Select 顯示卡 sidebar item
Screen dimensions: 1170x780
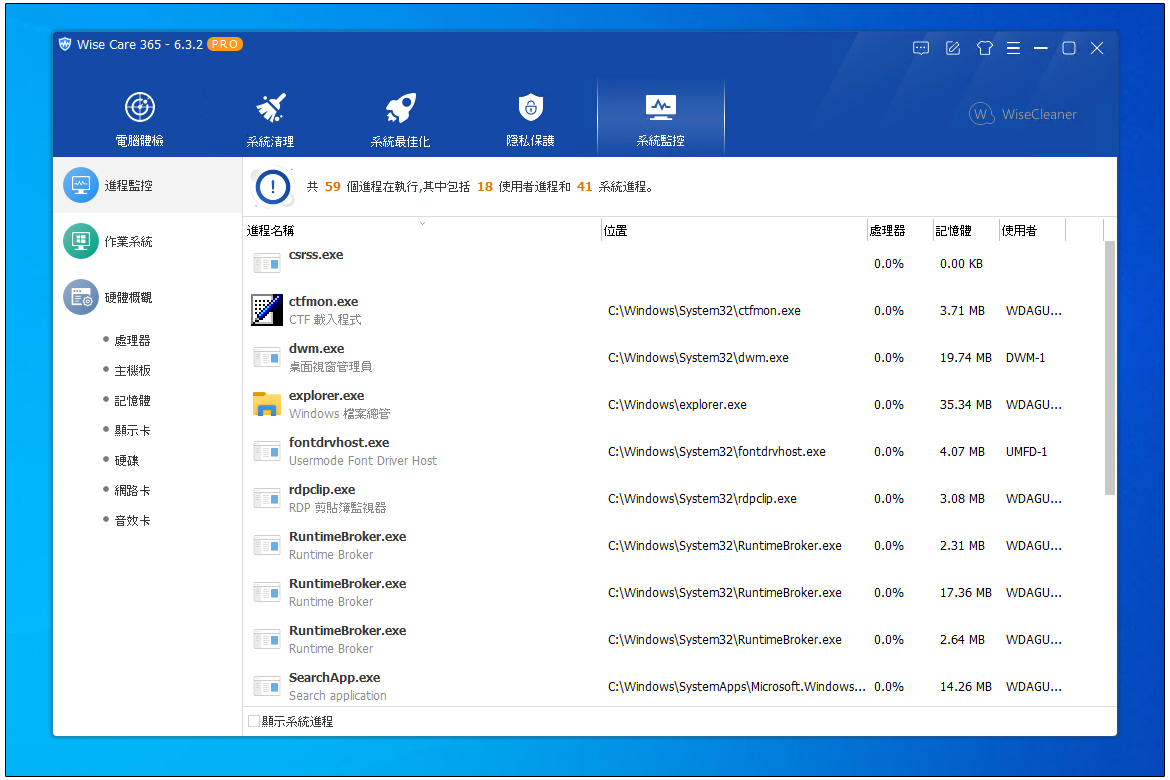tap(132, 430)
